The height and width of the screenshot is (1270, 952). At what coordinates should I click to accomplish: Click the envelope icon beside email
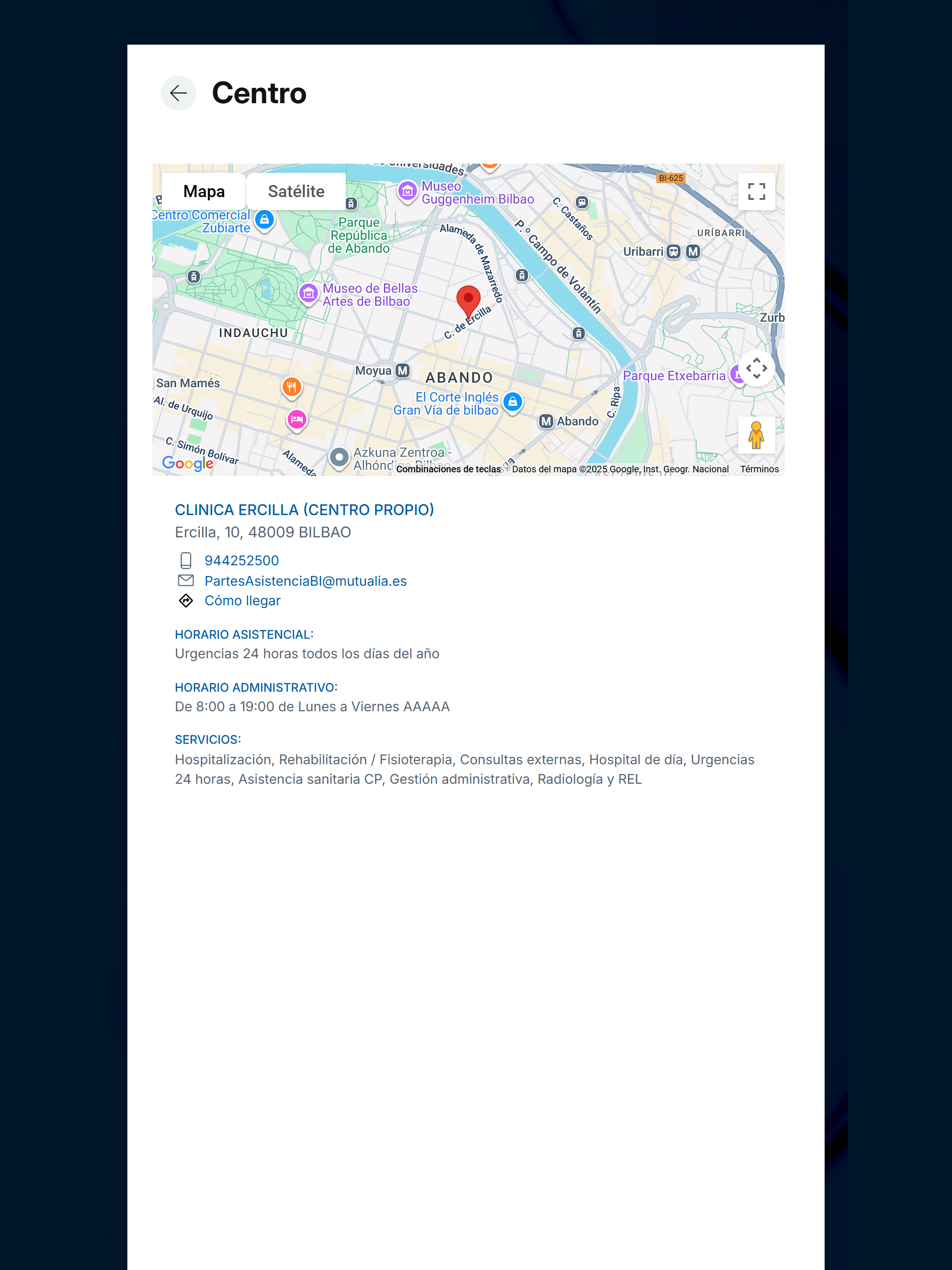tap(185, 581)
